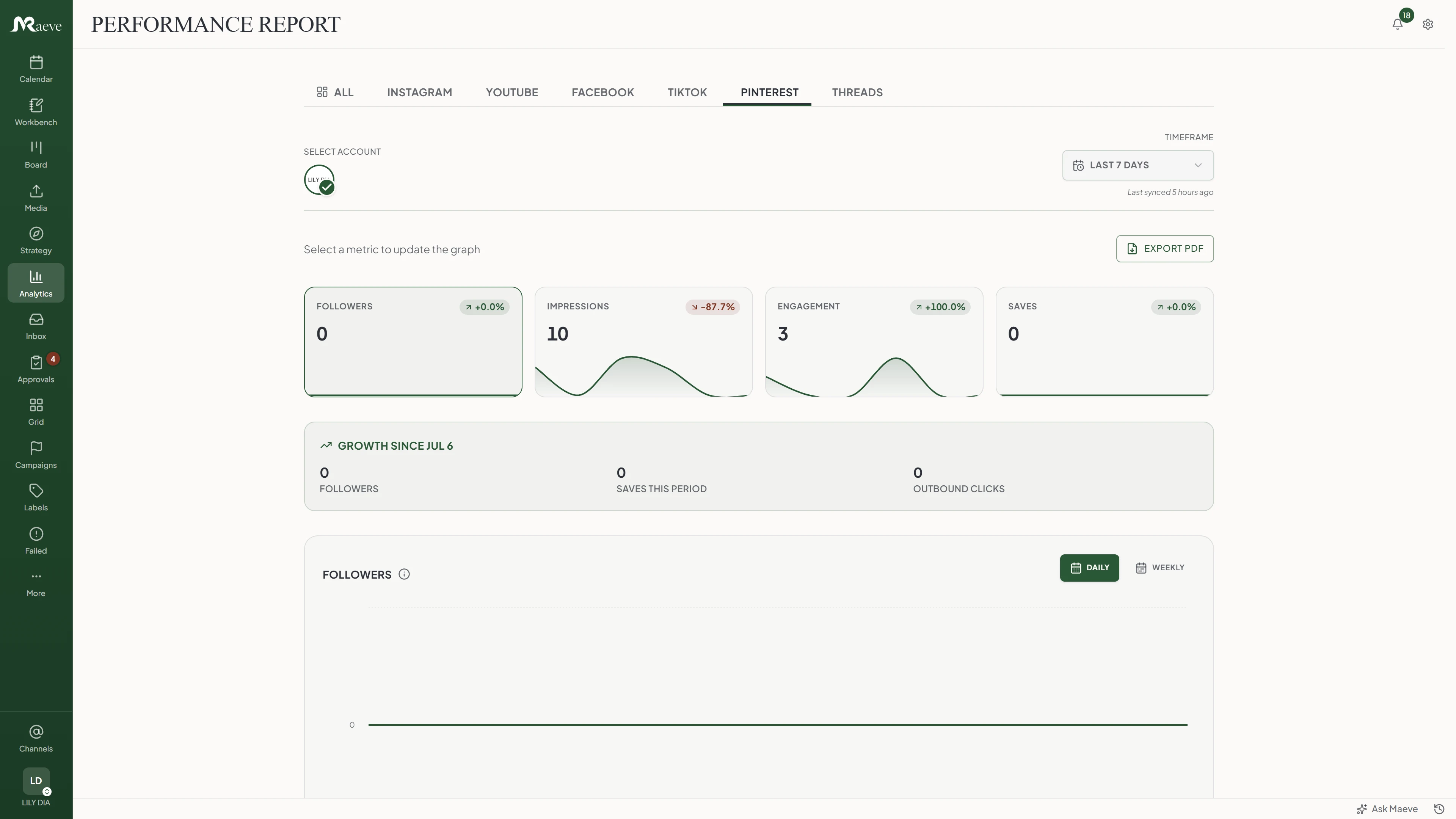The height and width of the screenshot is (819, 1456).
Task: Switch to the THREADS tab
Action: 857,92
